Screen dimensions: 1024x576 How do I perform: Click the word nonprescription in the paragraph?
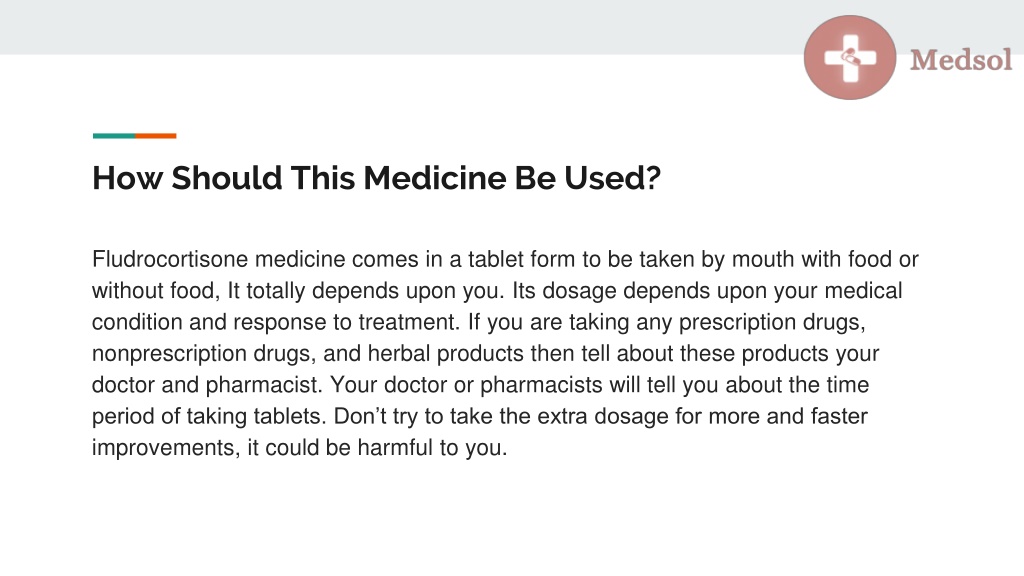point(169,353)
